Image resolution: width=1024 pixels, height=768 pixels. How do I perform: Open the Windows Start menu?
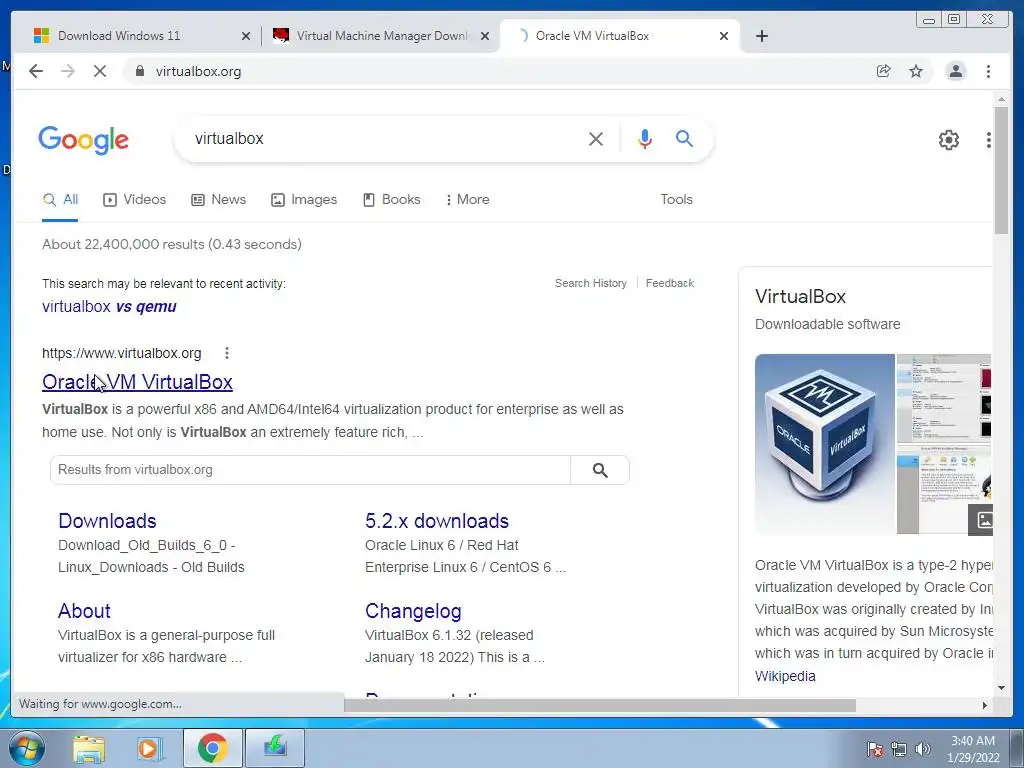[26, 748]
